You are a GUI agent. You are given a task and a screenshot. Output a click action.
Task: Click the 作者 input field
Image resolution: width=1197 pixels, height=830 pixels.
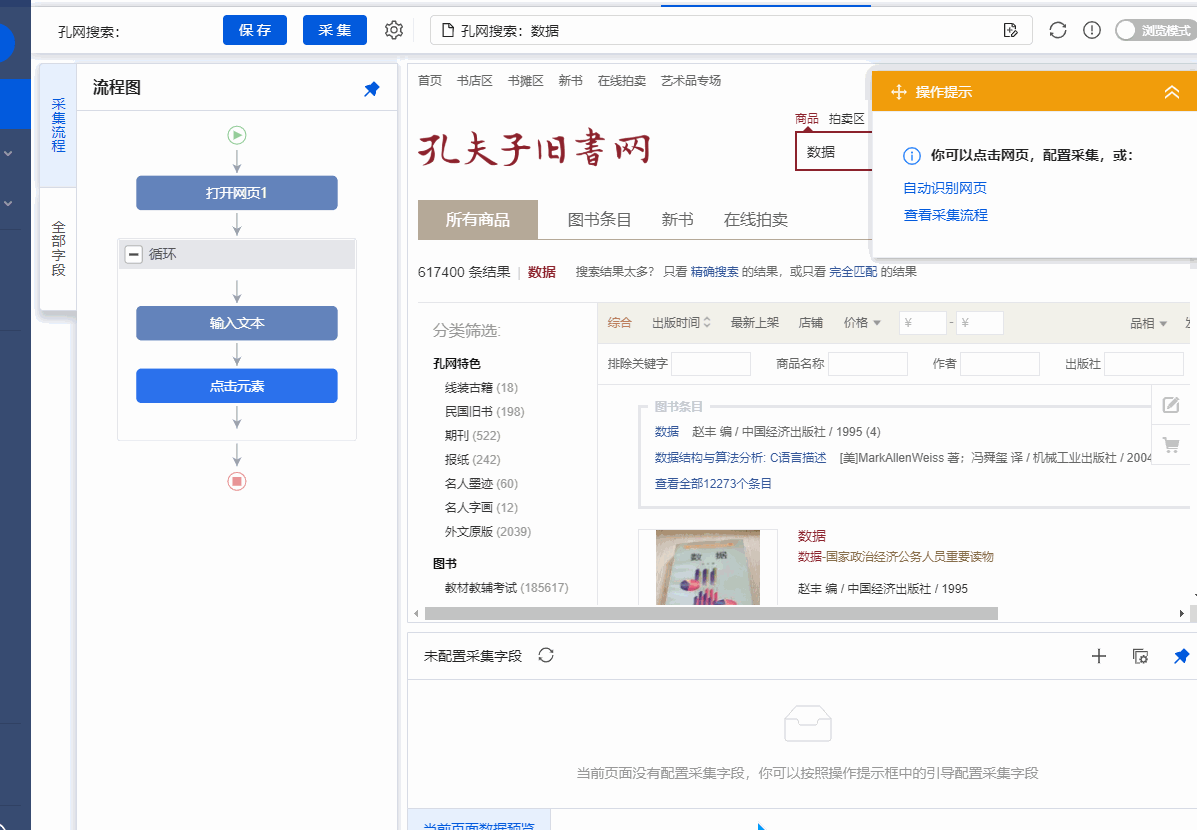1000,364
